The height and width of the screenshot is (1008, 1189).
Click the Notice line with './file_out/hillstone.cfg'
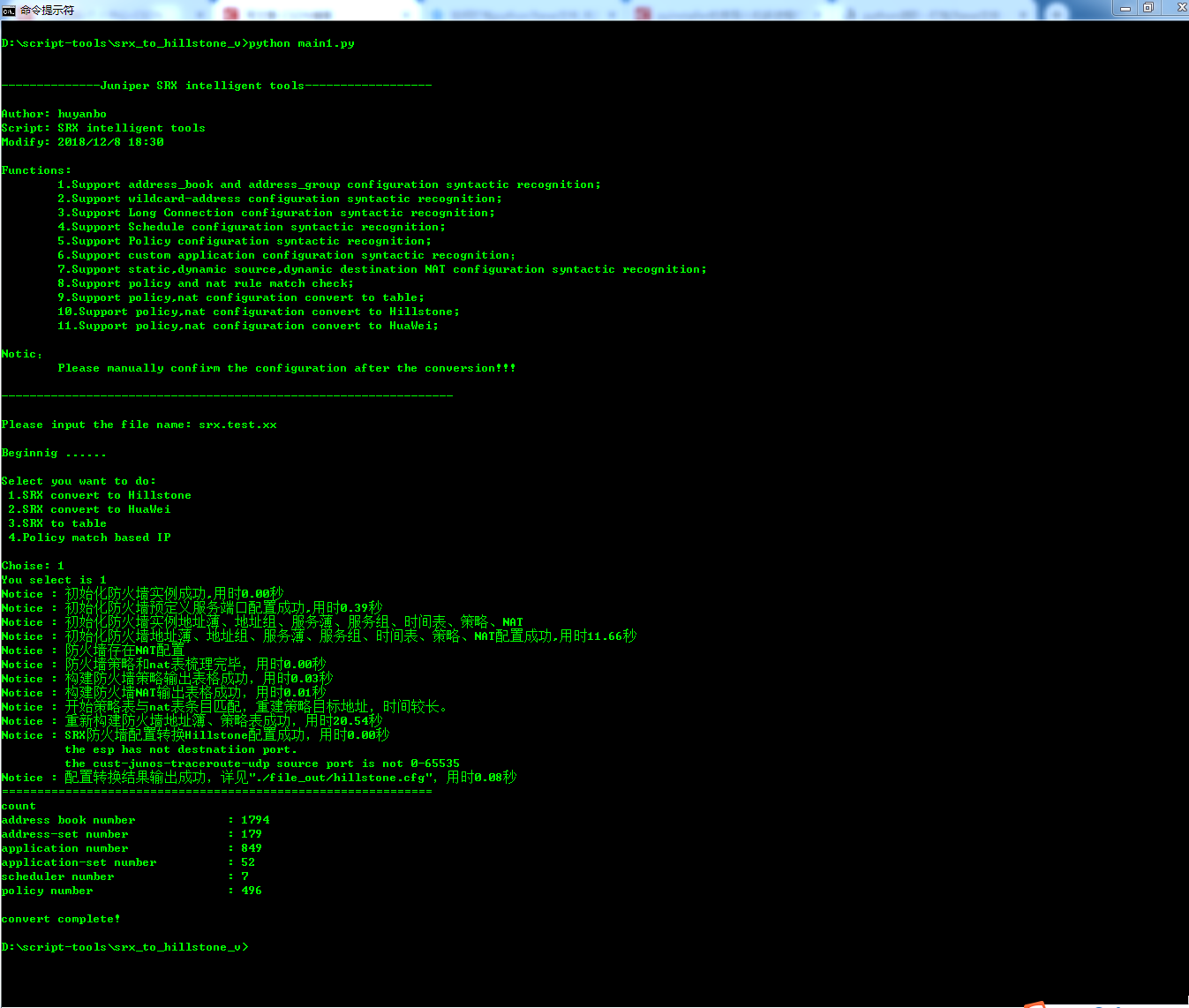click(259, 778)
